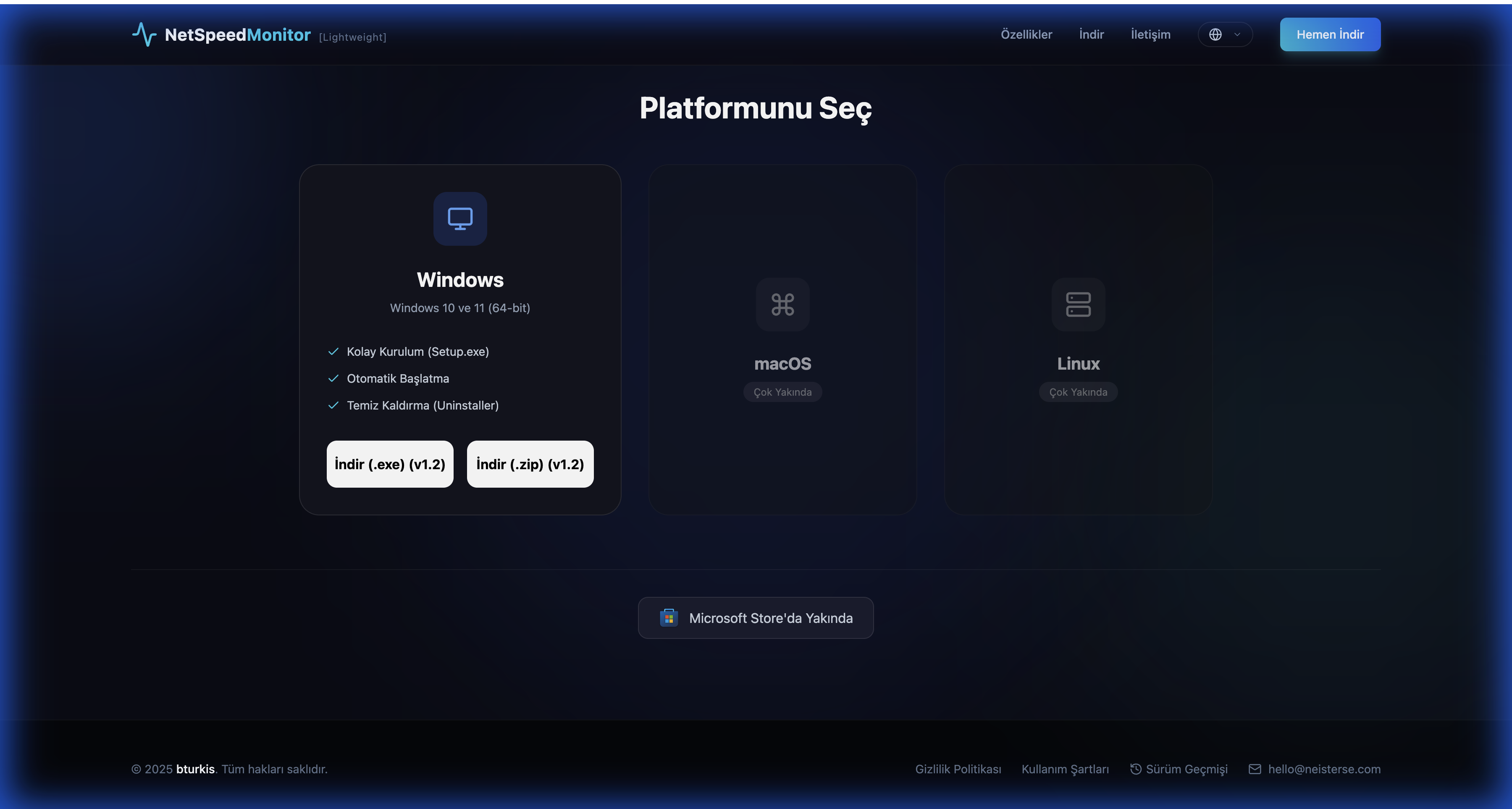This screenshot has width=1512, height=809.
Task: Click the Linux Çok Yakında badge
Action: tap(1078, 391)
